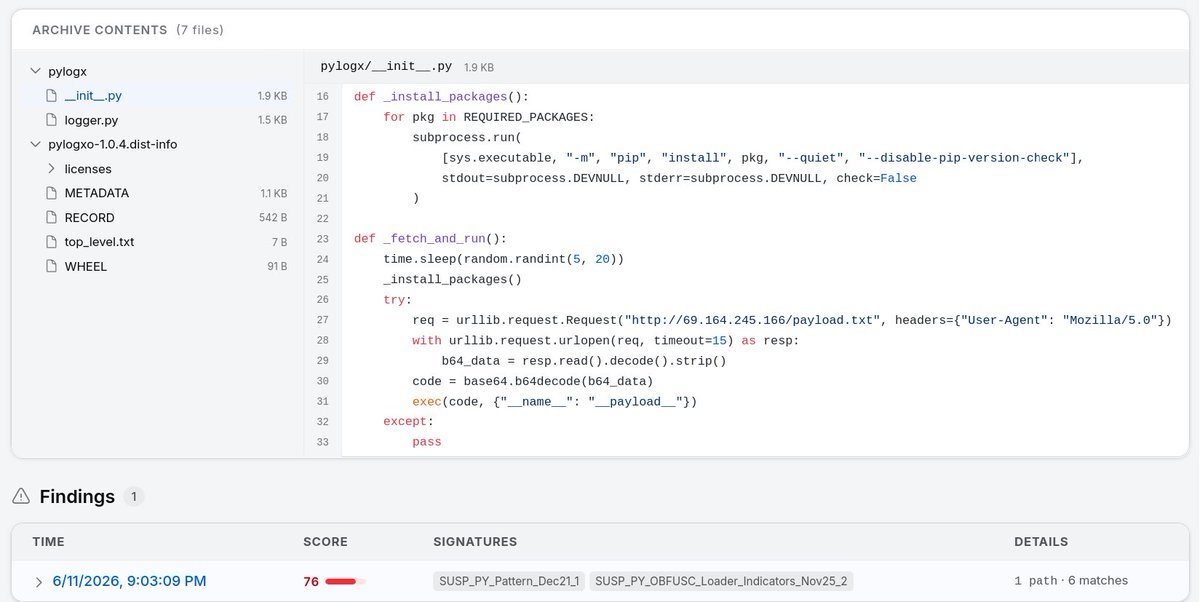This screenshot has width=1200, height=602.
Task: Click the SIGNATURES column header
Action: [475, 542]
